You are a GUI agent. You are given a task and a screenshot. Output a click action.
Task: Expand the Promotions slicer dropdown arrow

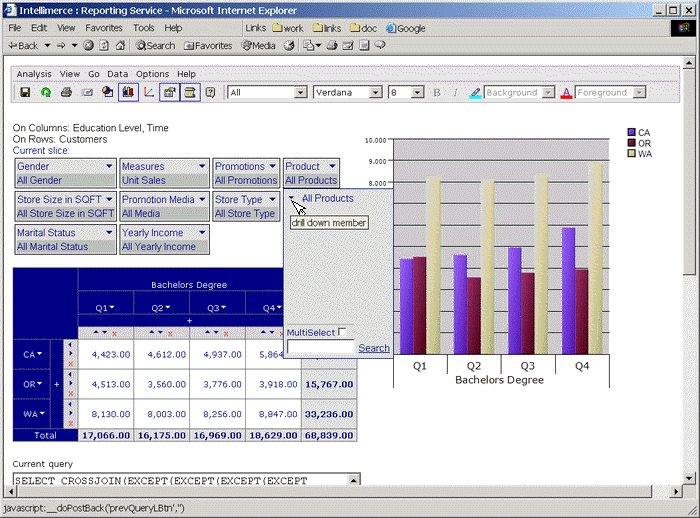272,166
